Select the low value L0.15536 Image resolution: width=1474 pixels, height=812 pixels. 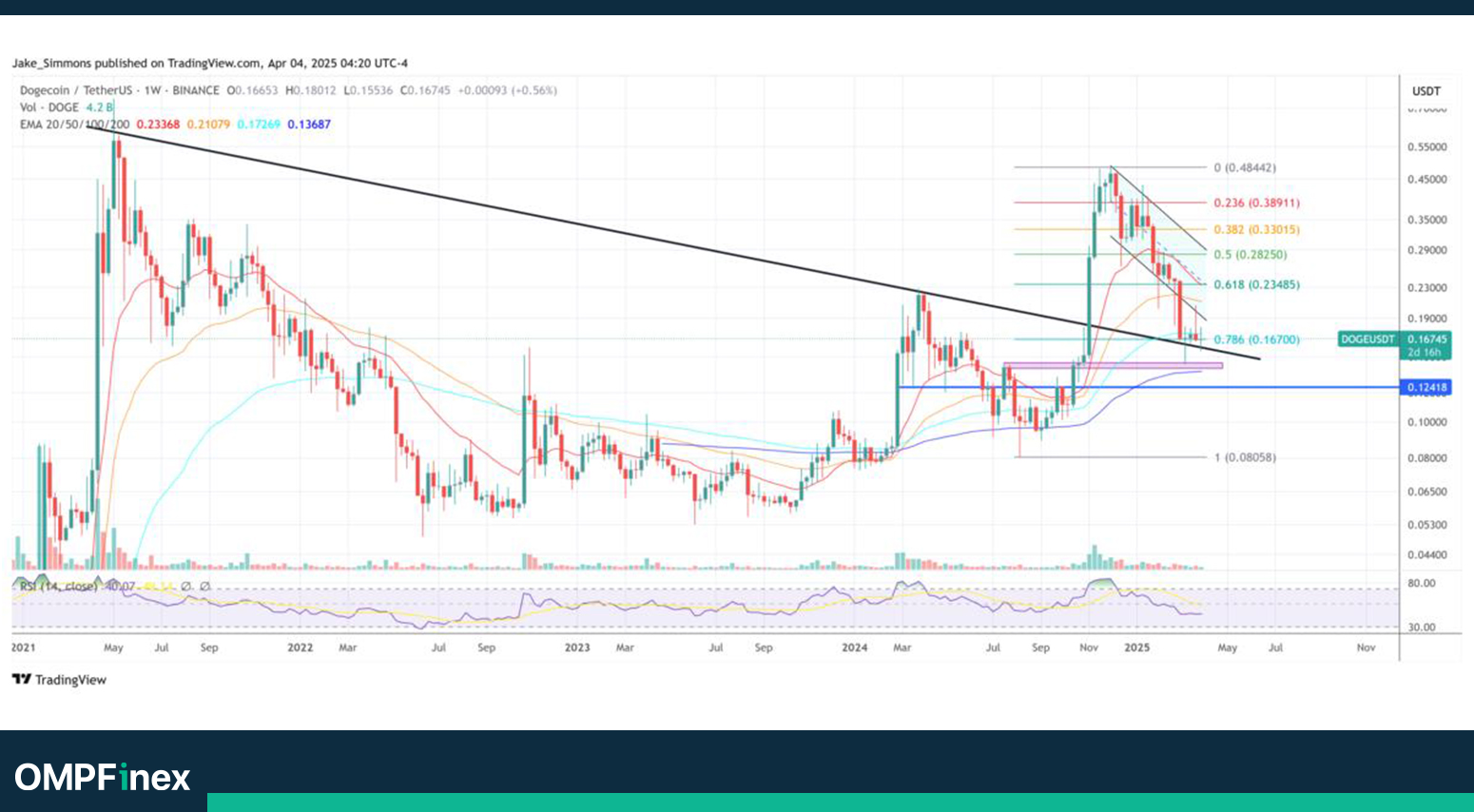click(367, 90)
